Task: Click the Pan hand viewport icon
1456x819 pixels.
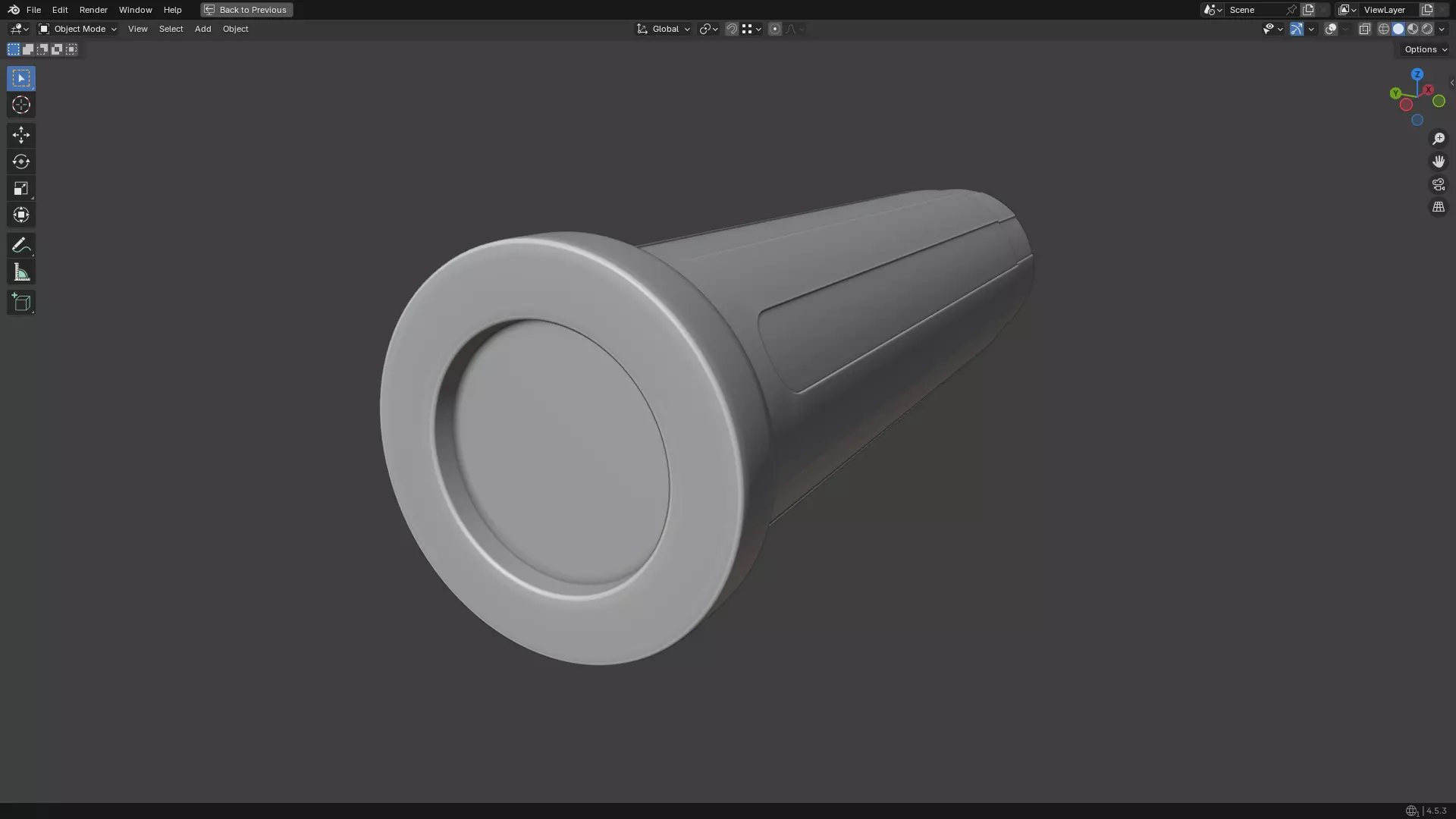Action: [x=1439, y=162]
